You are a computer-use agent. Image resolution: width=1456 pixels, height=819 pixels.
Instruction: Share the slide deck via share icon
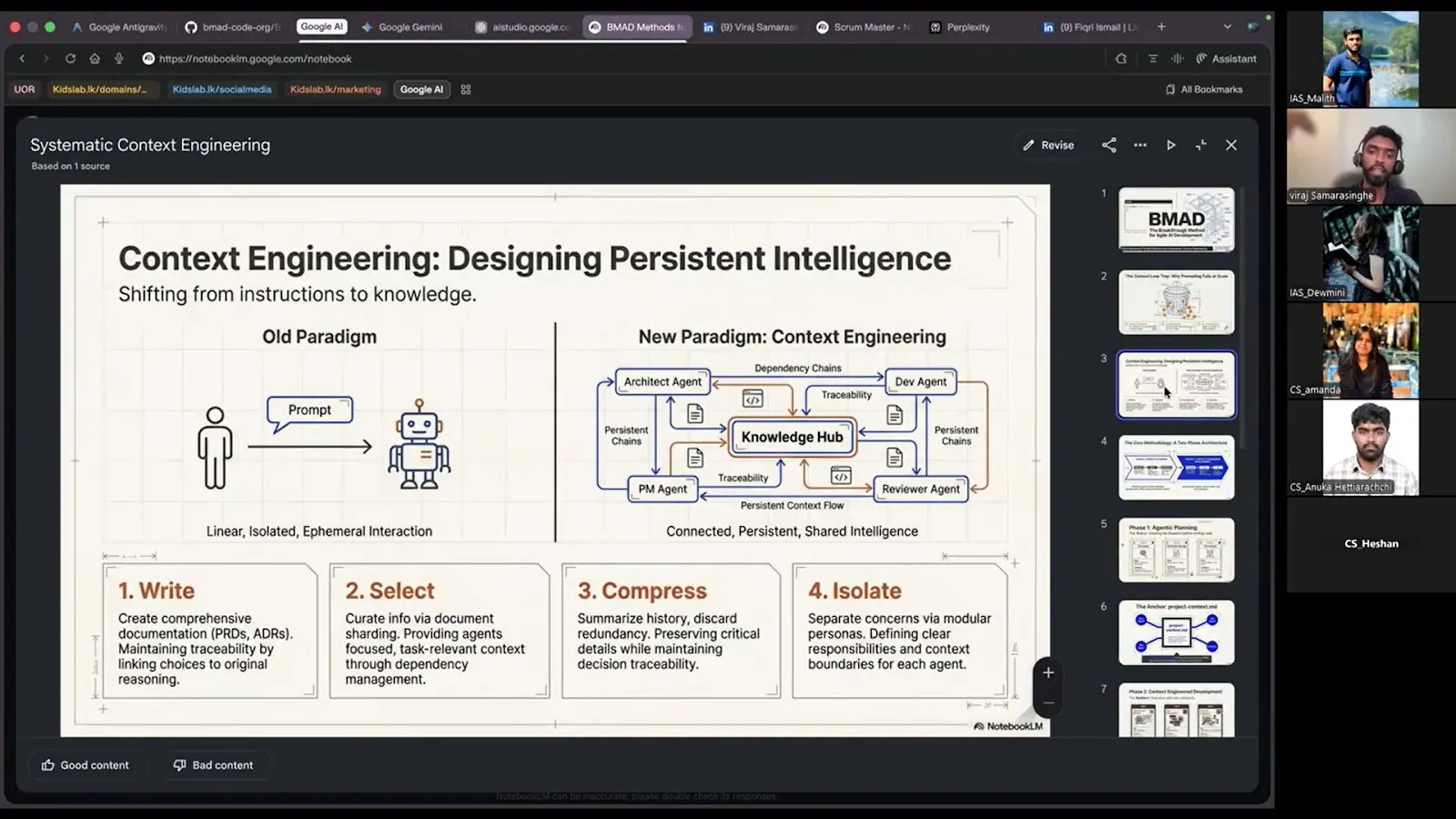click(1108, 145)
